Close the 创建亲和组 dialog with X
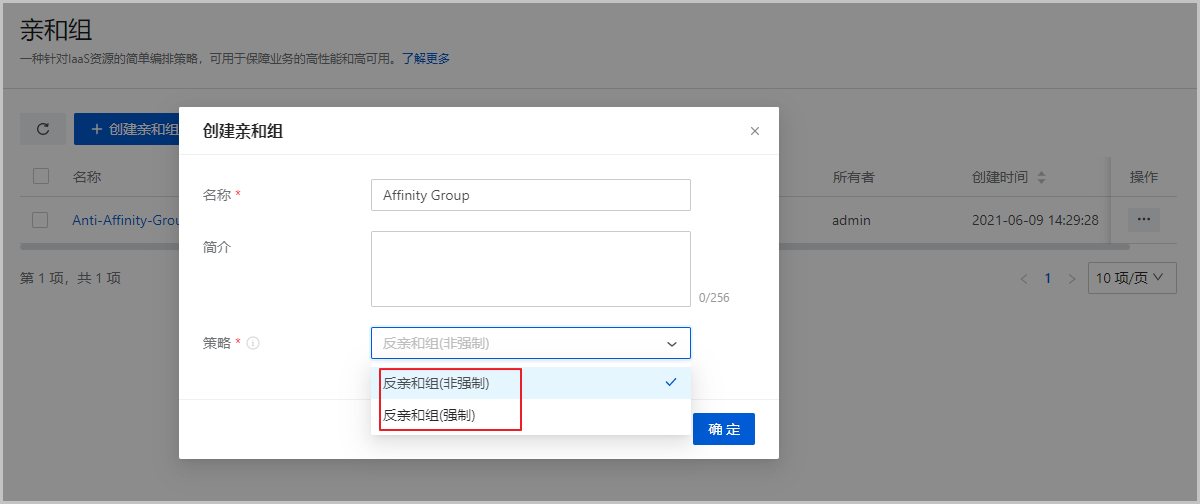Image resolution: width=1200 pixels, height=504 pixels. (755, 131)
